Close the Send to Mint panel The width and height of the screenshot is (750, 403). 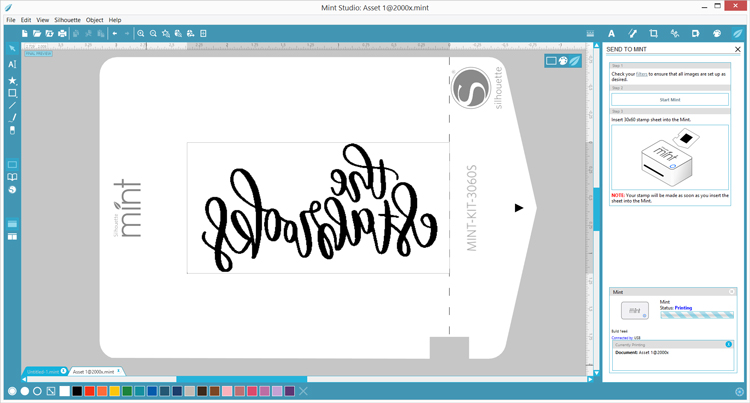pos(738,49)
